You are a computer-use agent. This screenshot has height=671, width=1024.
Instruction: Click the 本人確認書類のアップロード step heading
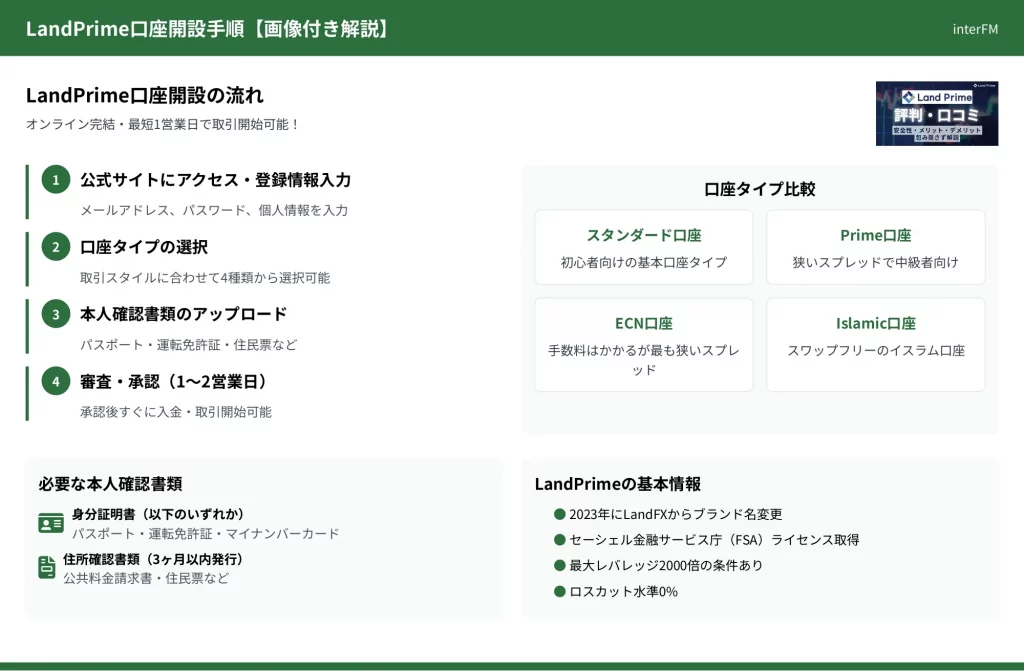pyautogui.click(x=183, y=314)
